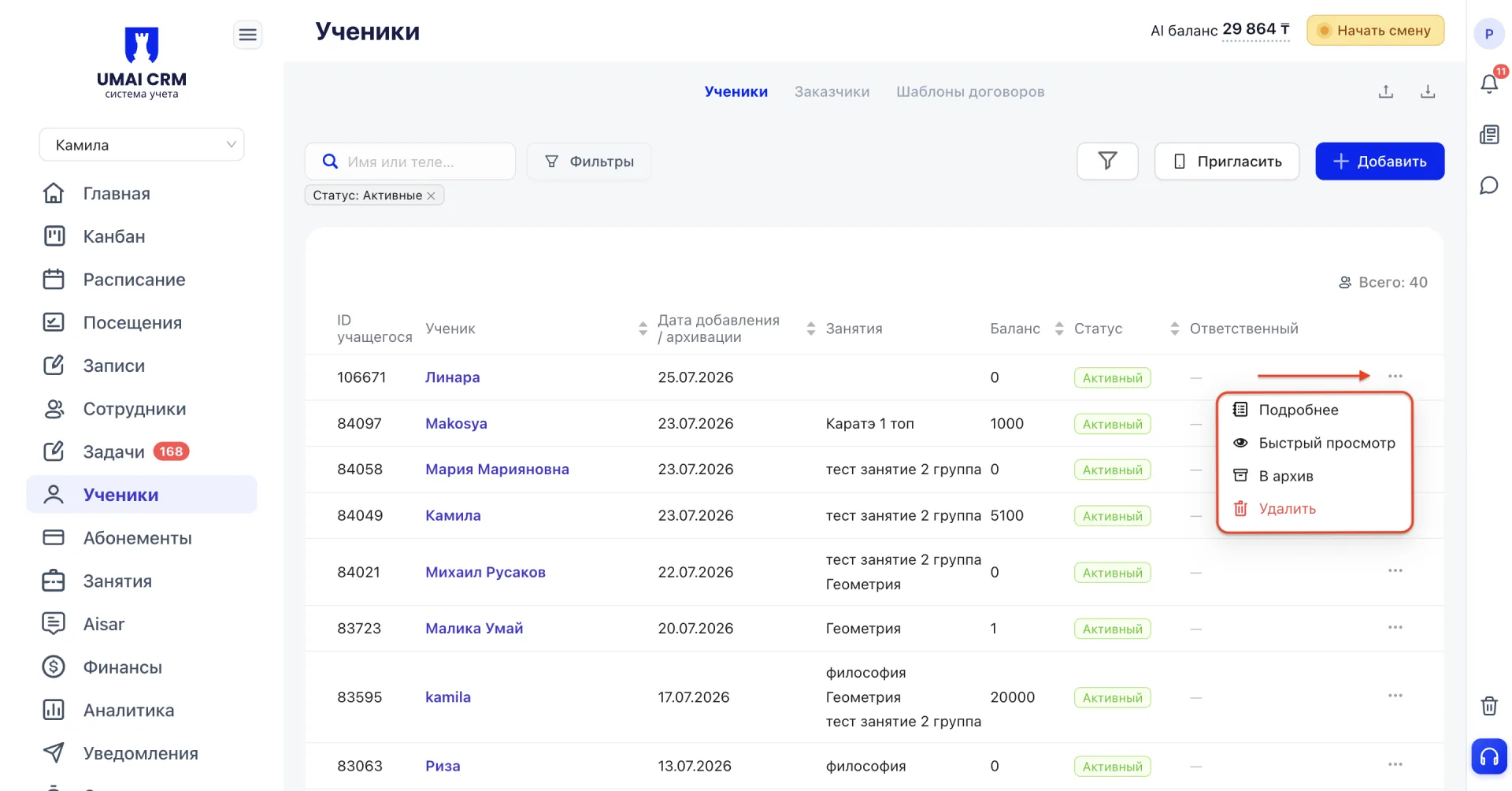Open the Фильтры button
Screen dimensions: 1512x791
point(589,162)
